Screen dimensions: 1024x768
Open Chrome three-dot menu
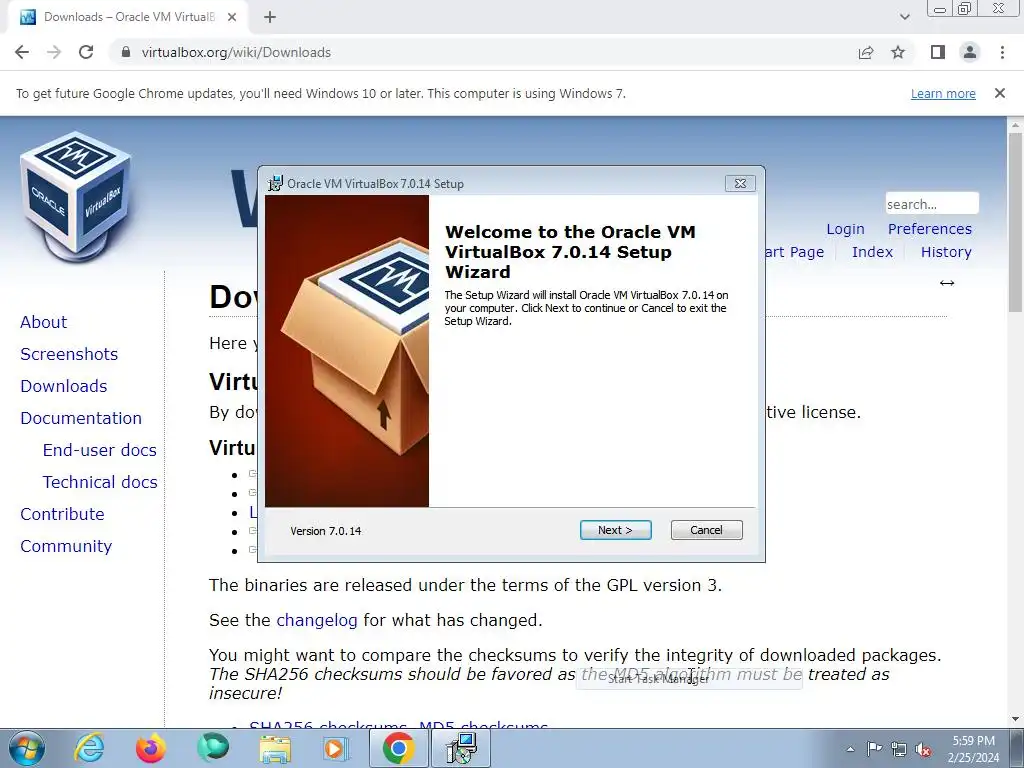pyautogui.click(x=1002, y=52)
